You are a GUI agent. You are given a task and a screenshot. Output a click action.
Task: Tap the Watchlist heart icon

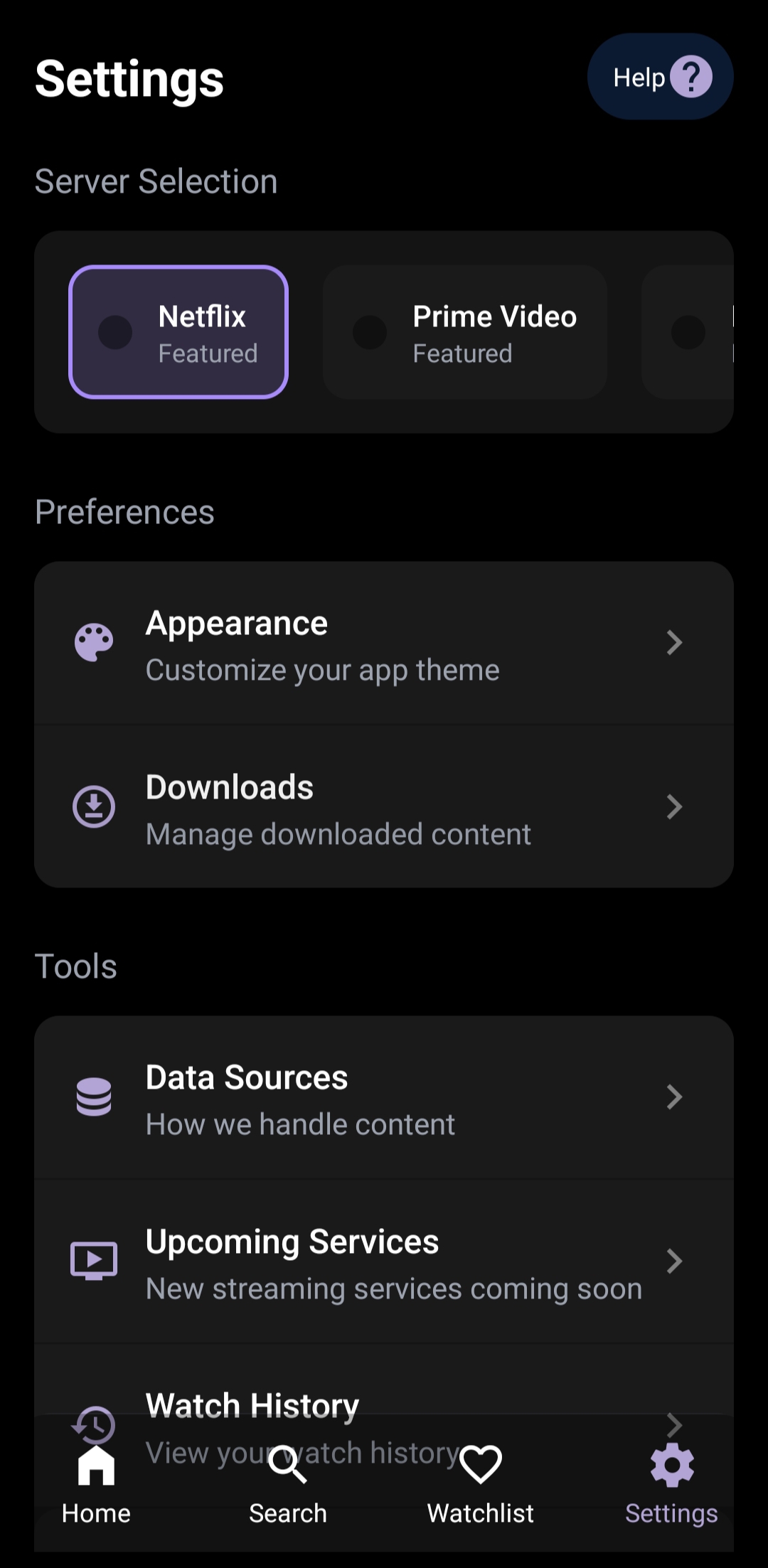coord(481,1465)
